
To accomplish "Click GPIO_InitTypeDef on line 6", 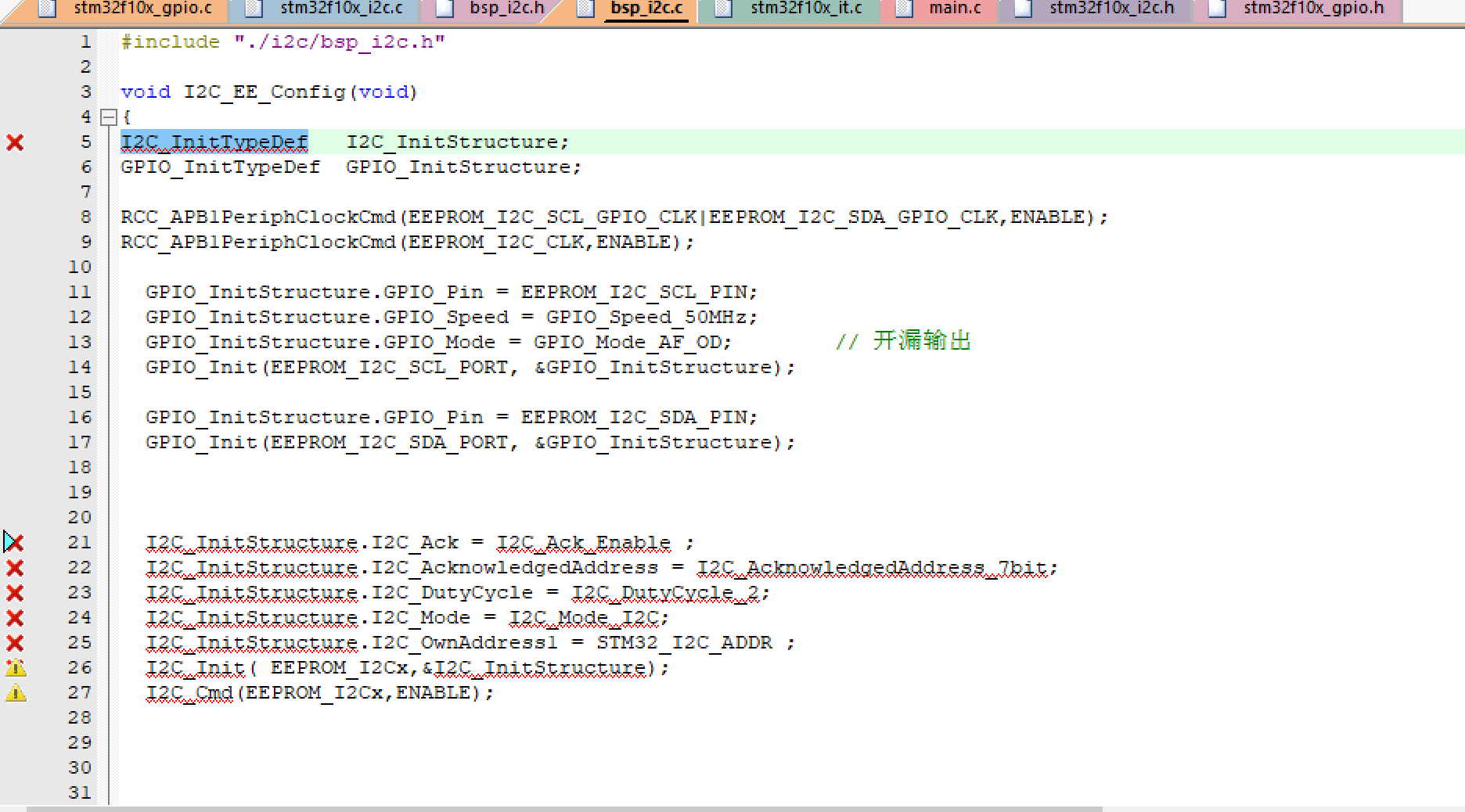I will coord(220,167).
